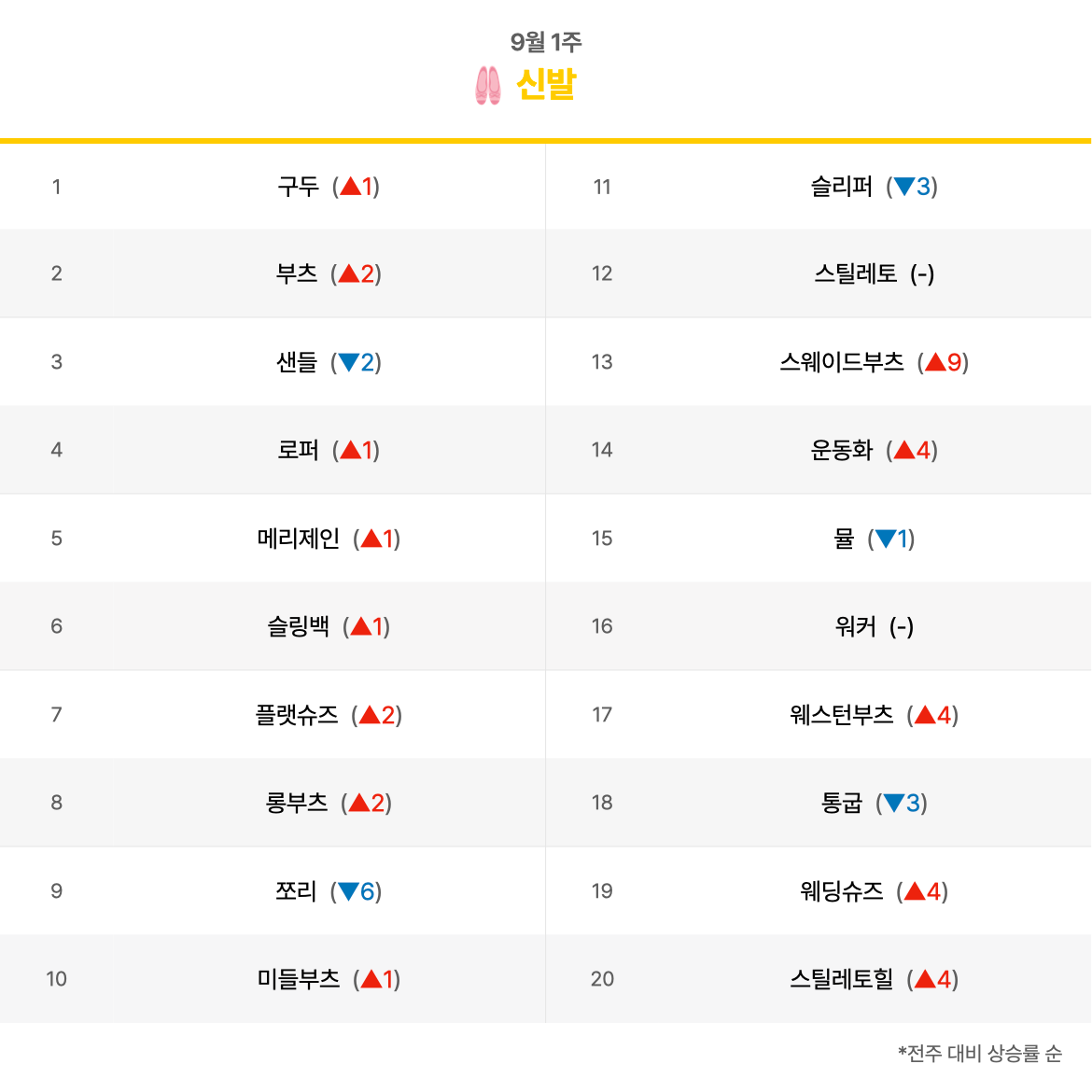Click the pink ballet shoes icon
This screenshot has width=1092, height=1092.
click(x=487, y=86)
